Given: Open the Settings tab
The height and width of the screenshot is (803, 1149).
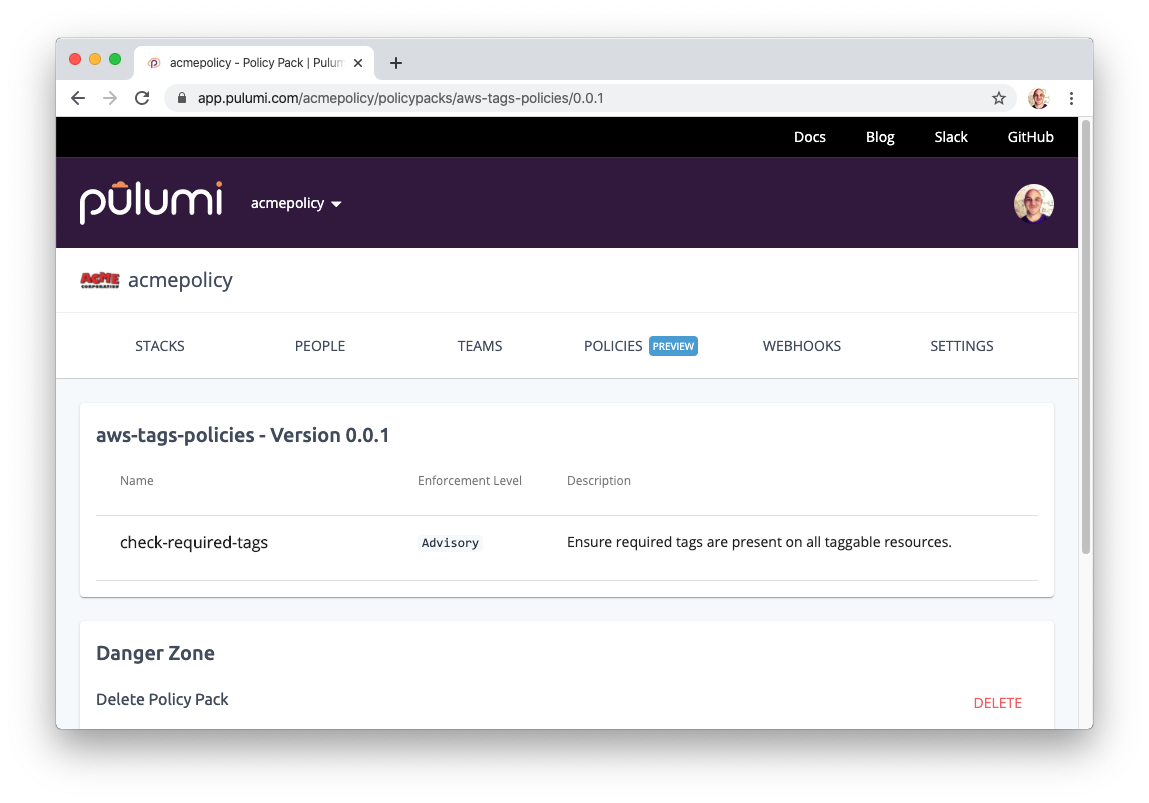Looking at the screenshot, I should (x=962, y=346).
